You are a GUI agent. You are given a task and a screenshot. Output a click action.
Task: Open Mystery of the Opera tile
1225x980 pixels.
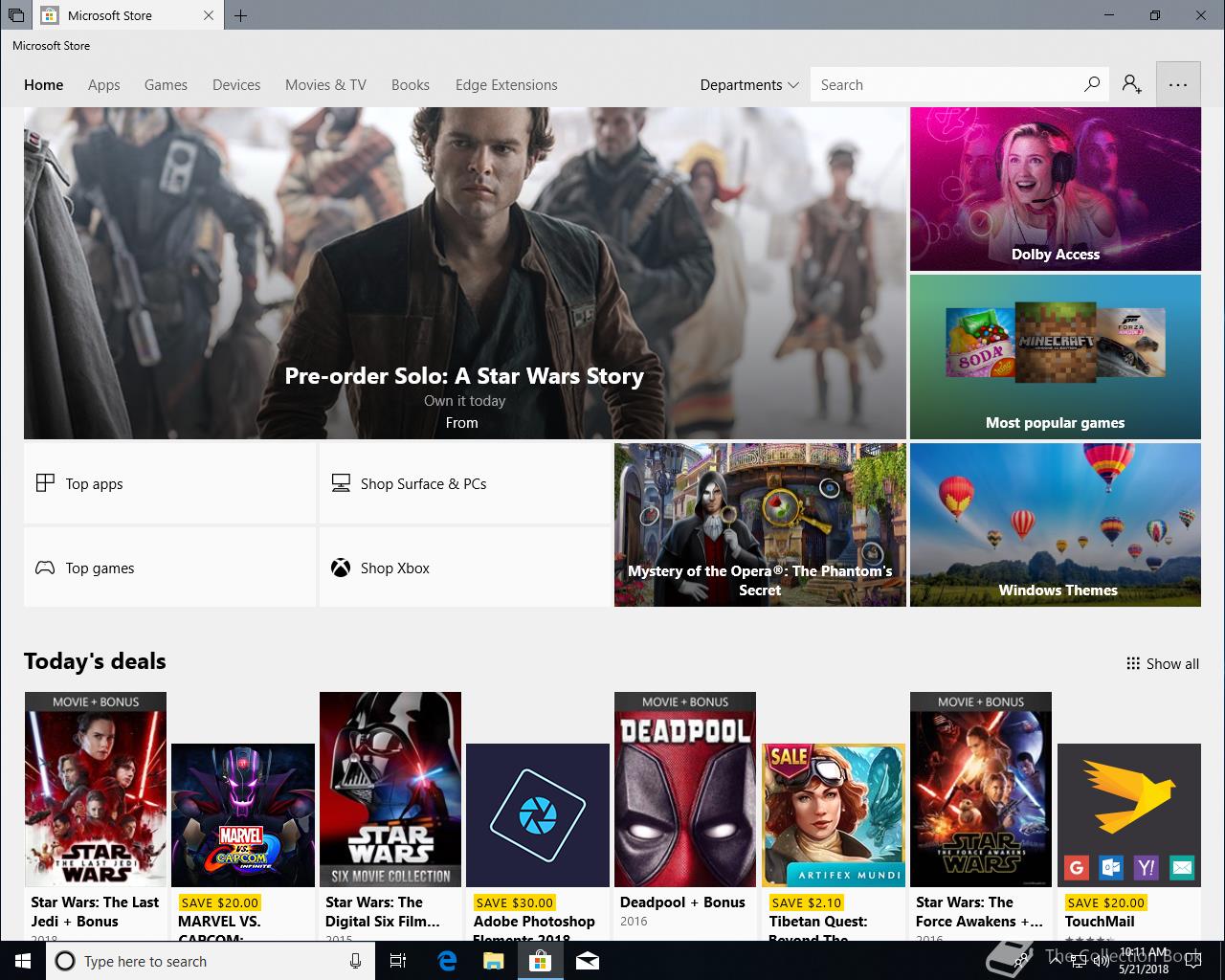(x=760, y=524)
